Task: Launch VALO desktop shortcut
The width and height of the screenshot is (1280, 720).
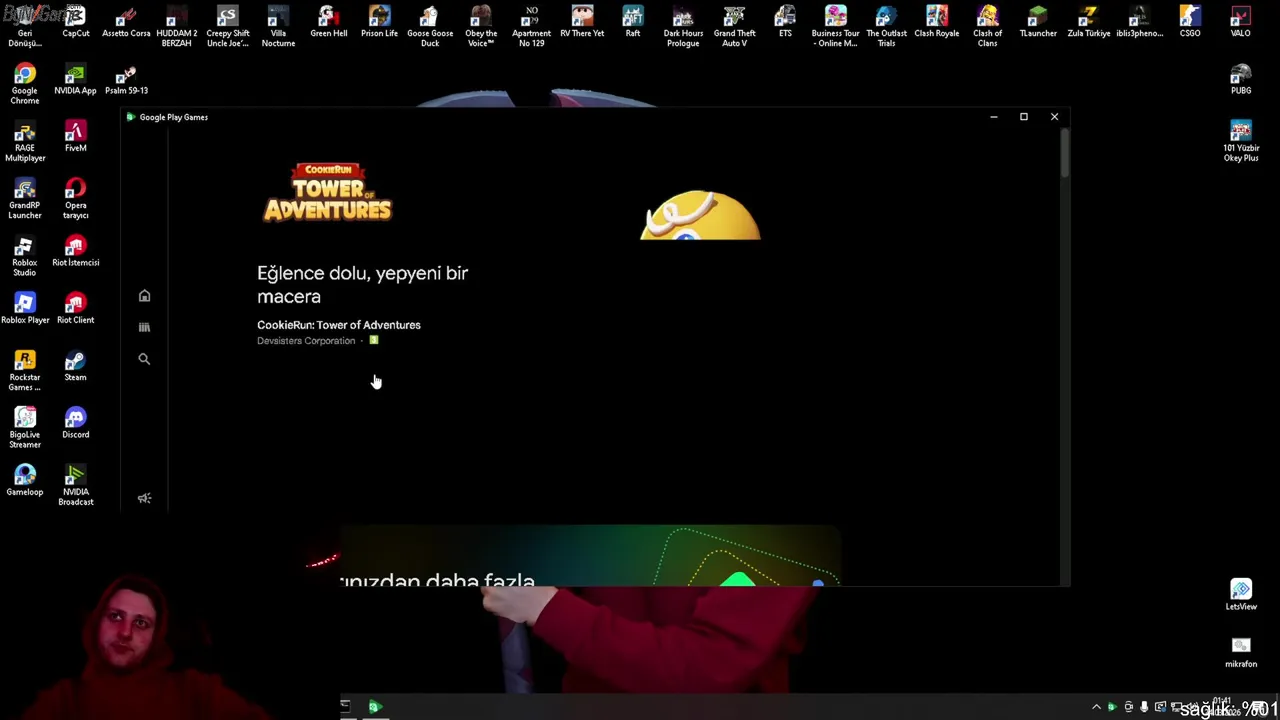Action: 1240,22
